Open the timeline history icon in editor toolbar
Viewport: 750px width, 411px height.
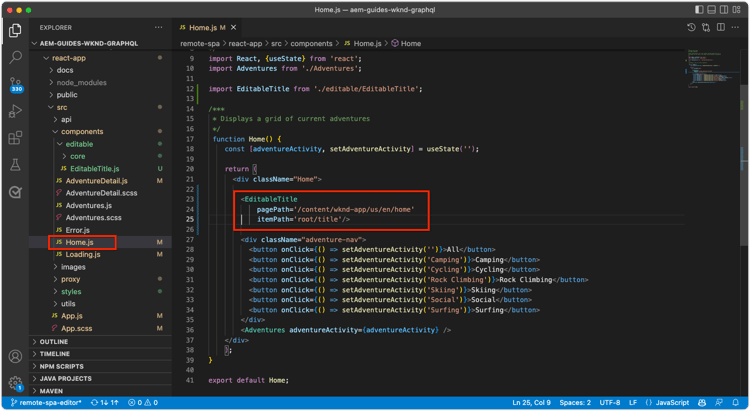point(691,27)
